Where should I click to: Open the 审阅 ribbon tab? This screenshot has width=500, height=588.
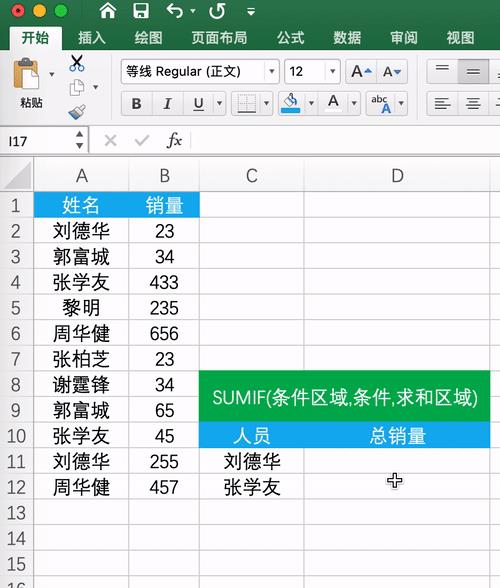404,38
